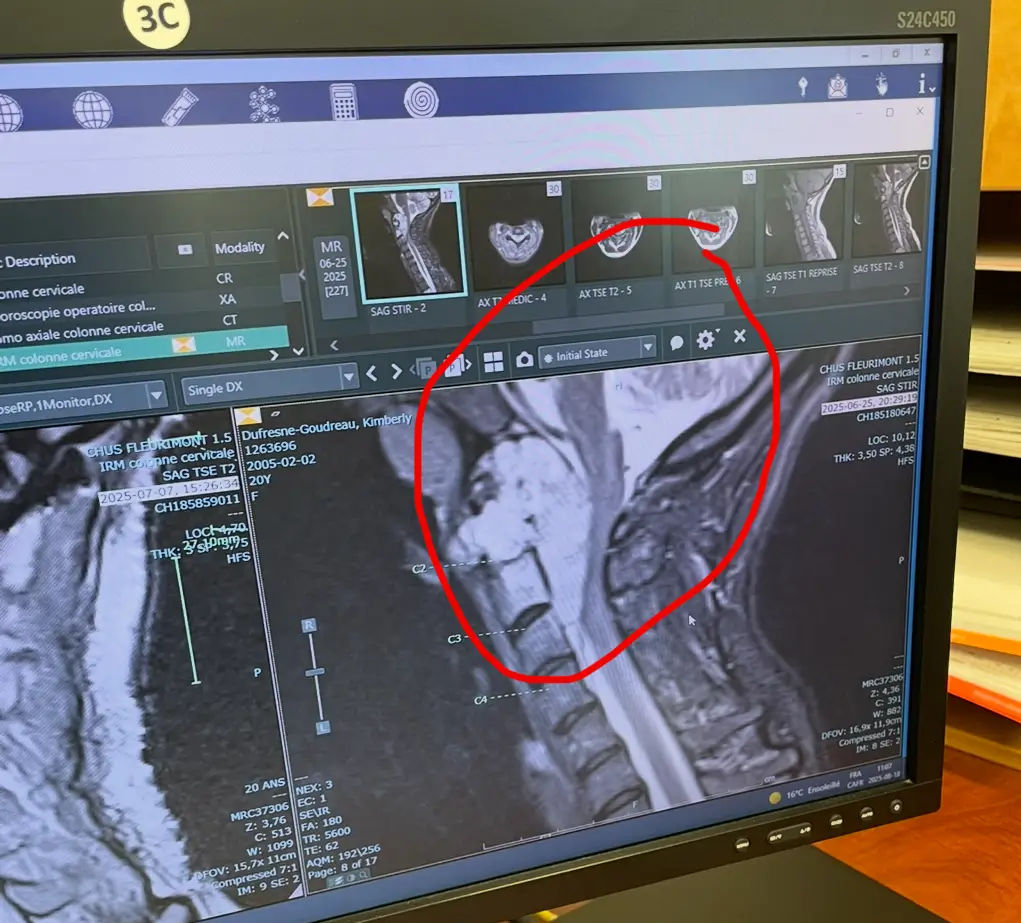The image size is (1021, 923).
Task: Open the molecule network icon
Action: 264,104
